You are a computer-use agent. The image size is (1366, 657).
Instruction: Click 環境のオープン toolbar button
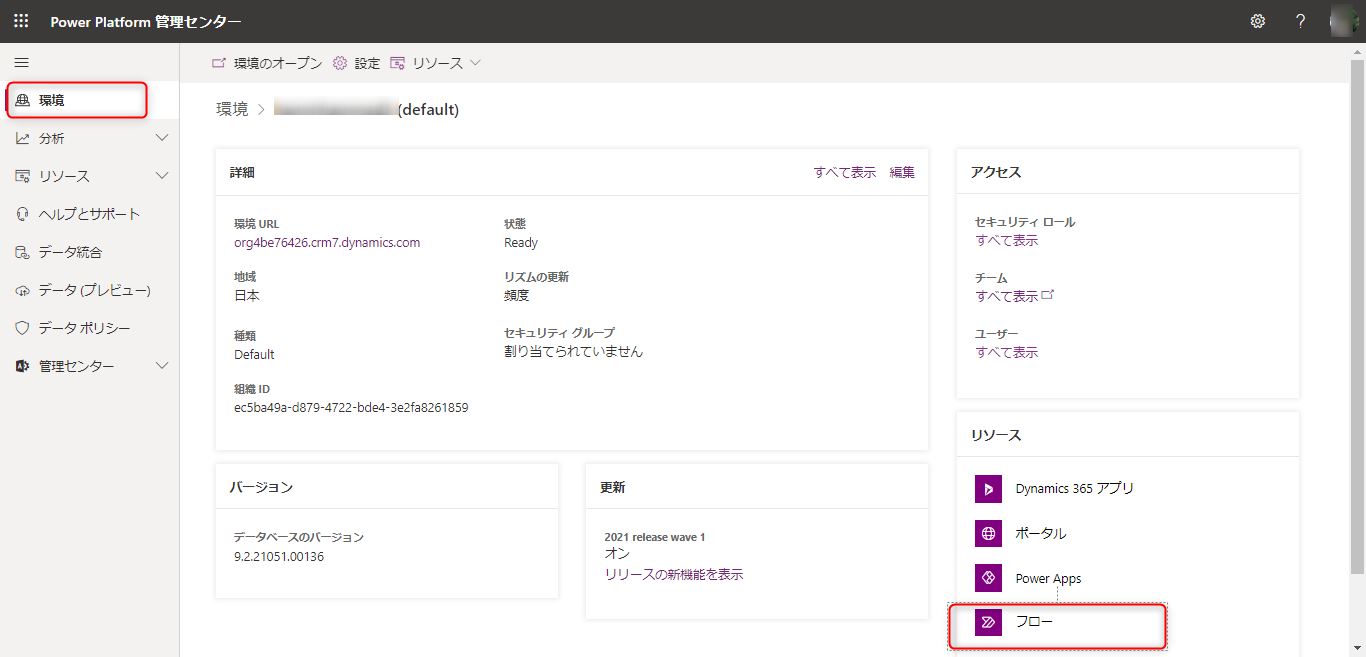click(267, 63)
